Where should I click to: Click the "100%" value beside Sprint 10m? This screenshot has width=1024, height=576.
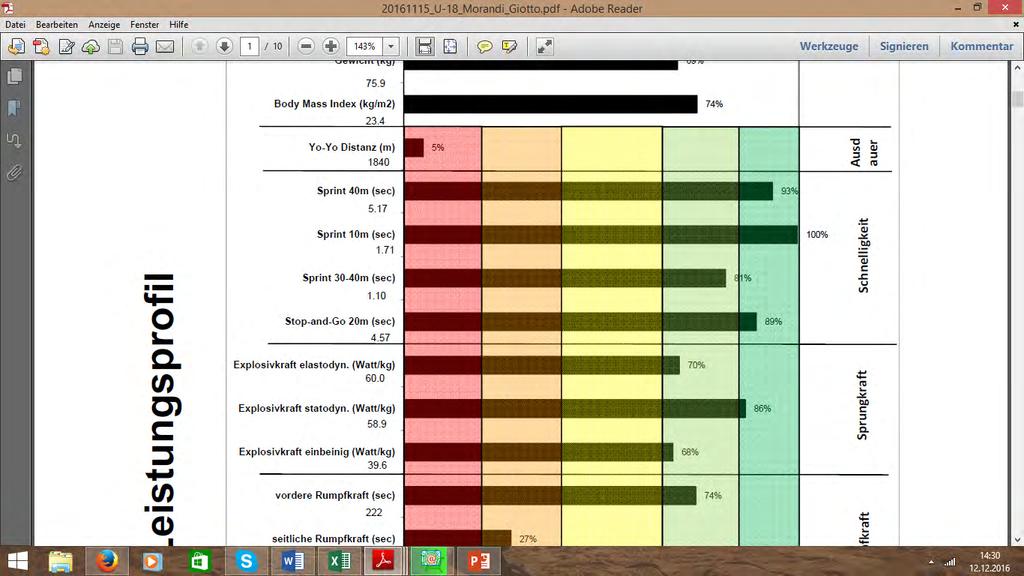tap(817, 234)
